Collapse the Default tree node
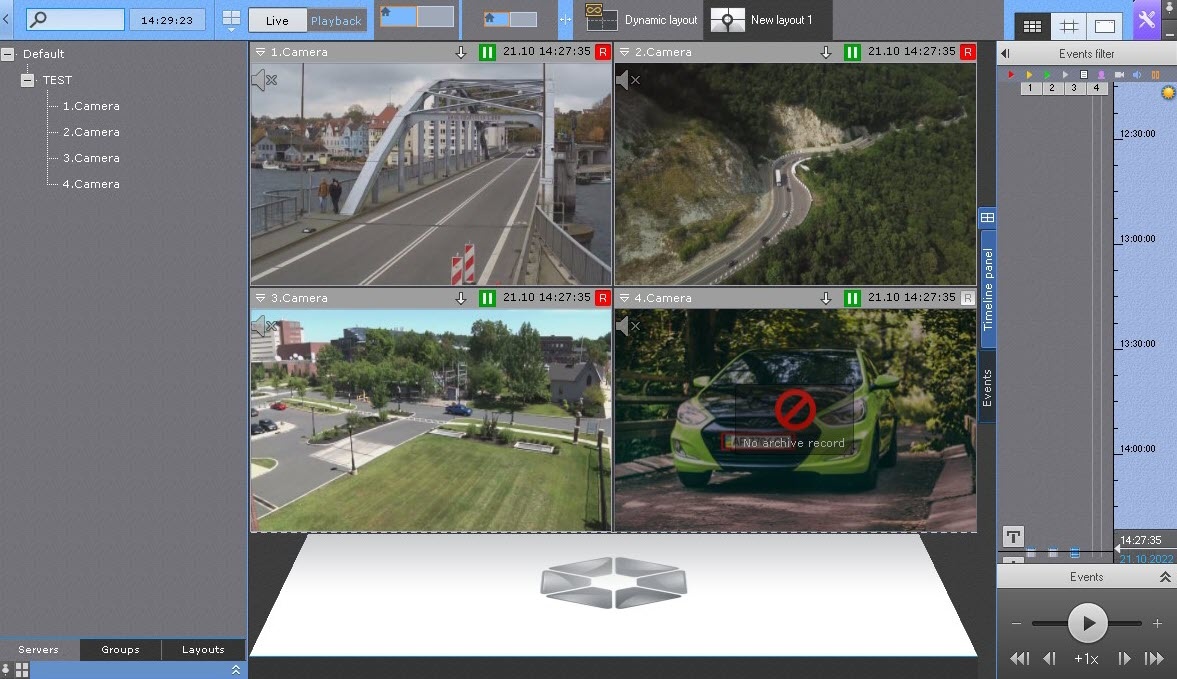This screenshot has height=679, width=1177. pyautogui.click(x=8, y=54)
